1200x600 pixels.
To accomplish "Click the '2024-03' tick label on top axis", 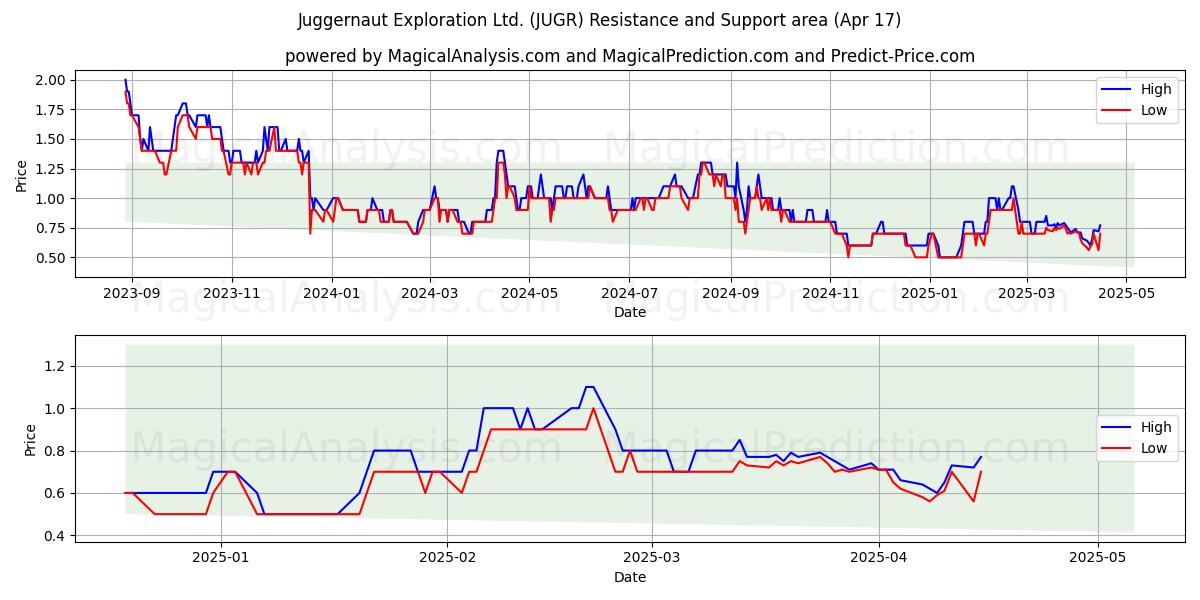I will pyautogui.click(x=430, y=294).
